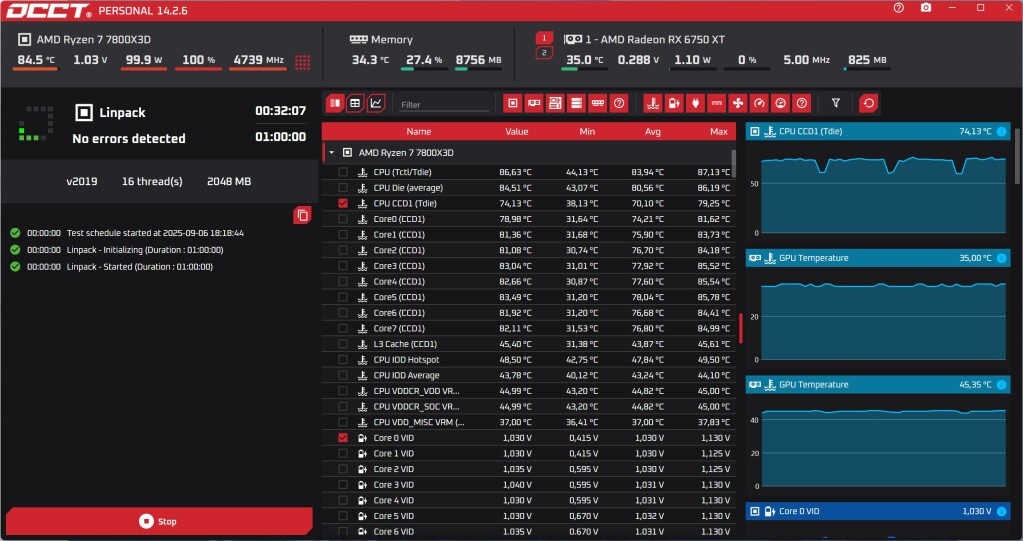Toggle CPU sensors filter icon in toolbar
The image size is (1023, 541).
click(513, 103)
